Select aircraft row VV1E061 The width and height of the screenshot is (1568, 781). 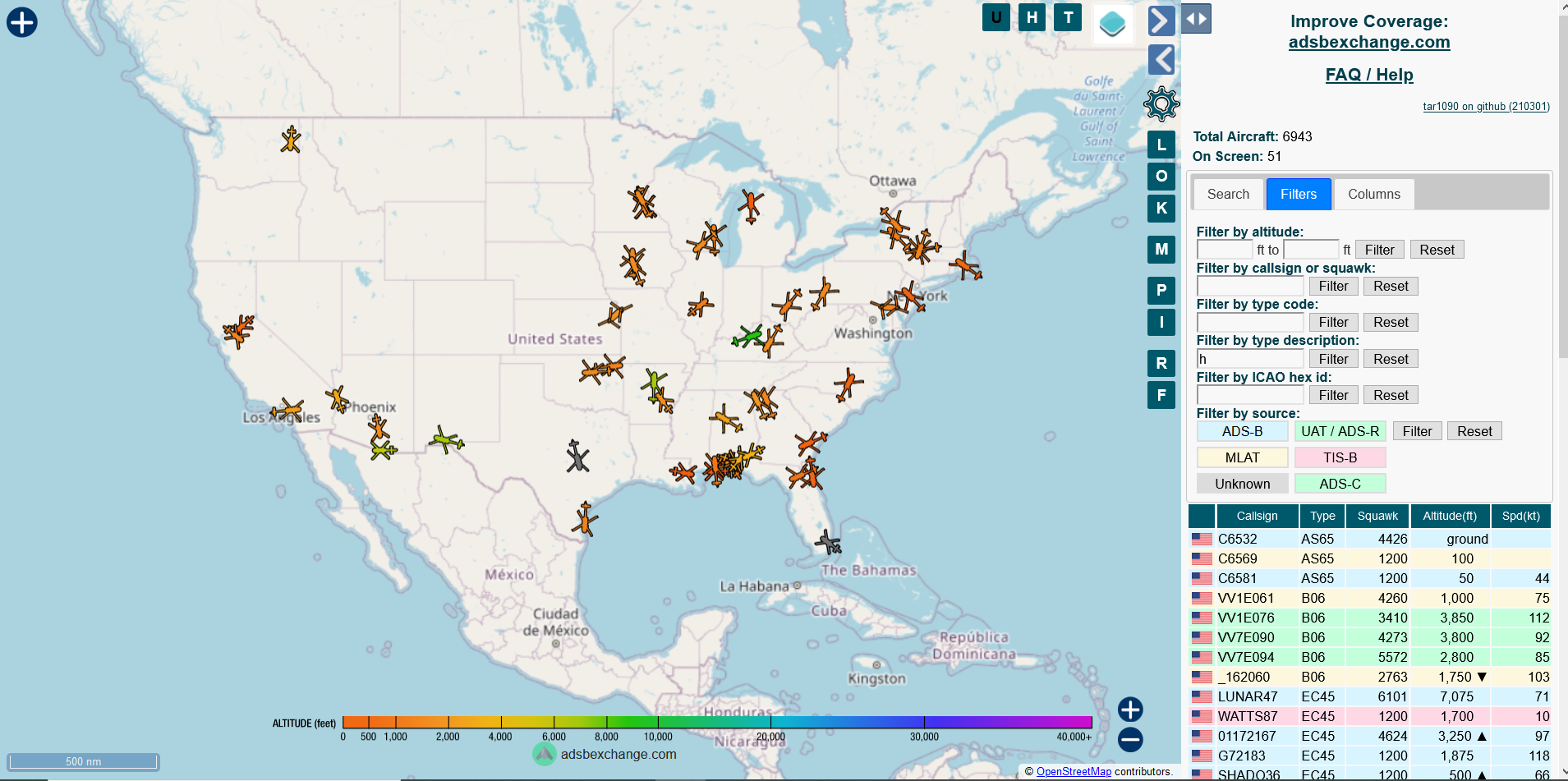1369,598
